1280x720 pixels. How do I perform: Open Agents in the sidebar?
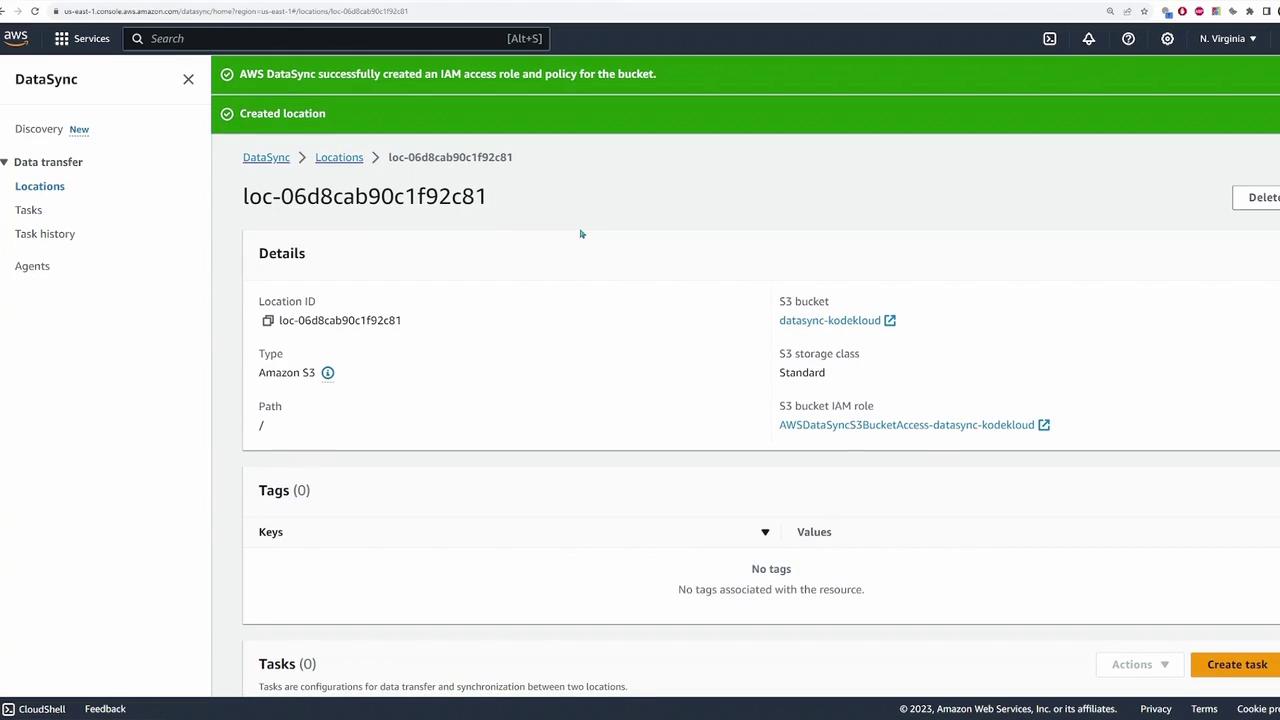32,266
